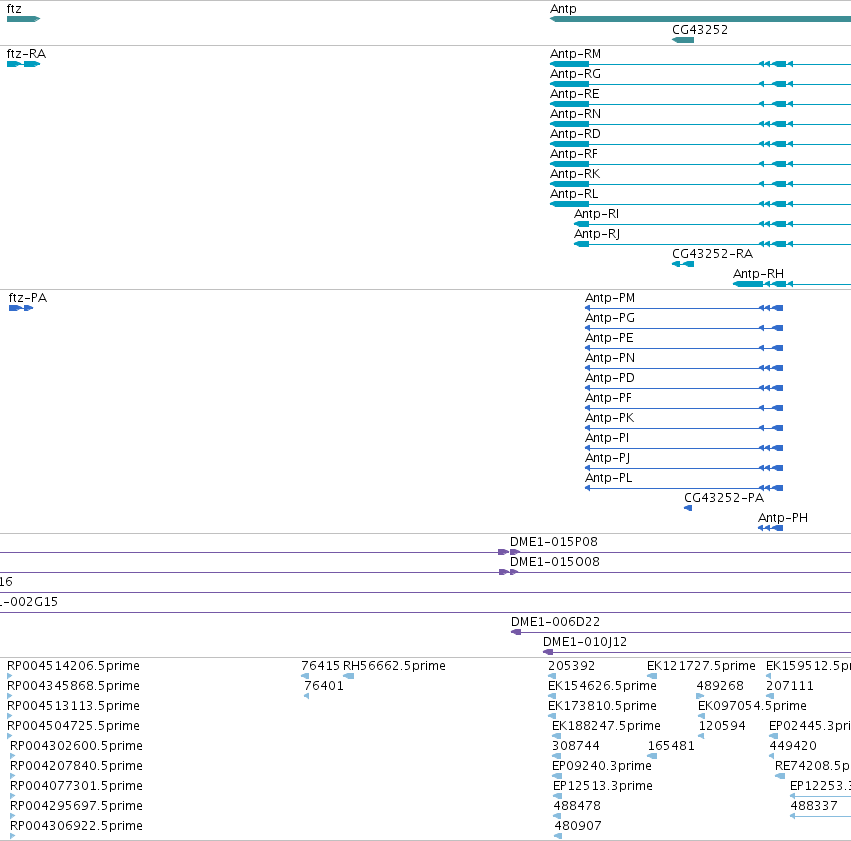This screenshot has width=851, height=841.
Task: Click transcript CG43252-RA label
Action: [712, 254]
